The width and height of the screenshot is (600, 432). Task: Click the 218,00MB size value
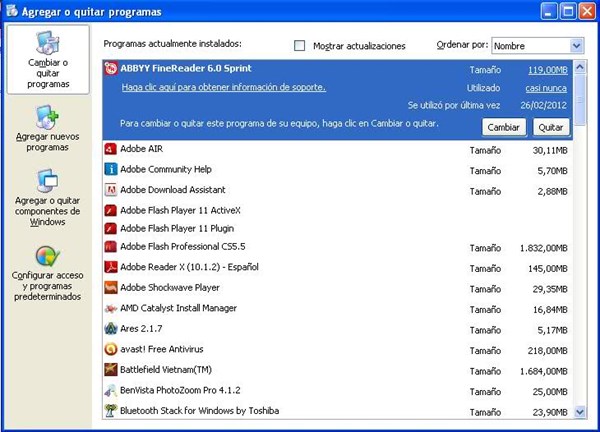pos(547,351)
